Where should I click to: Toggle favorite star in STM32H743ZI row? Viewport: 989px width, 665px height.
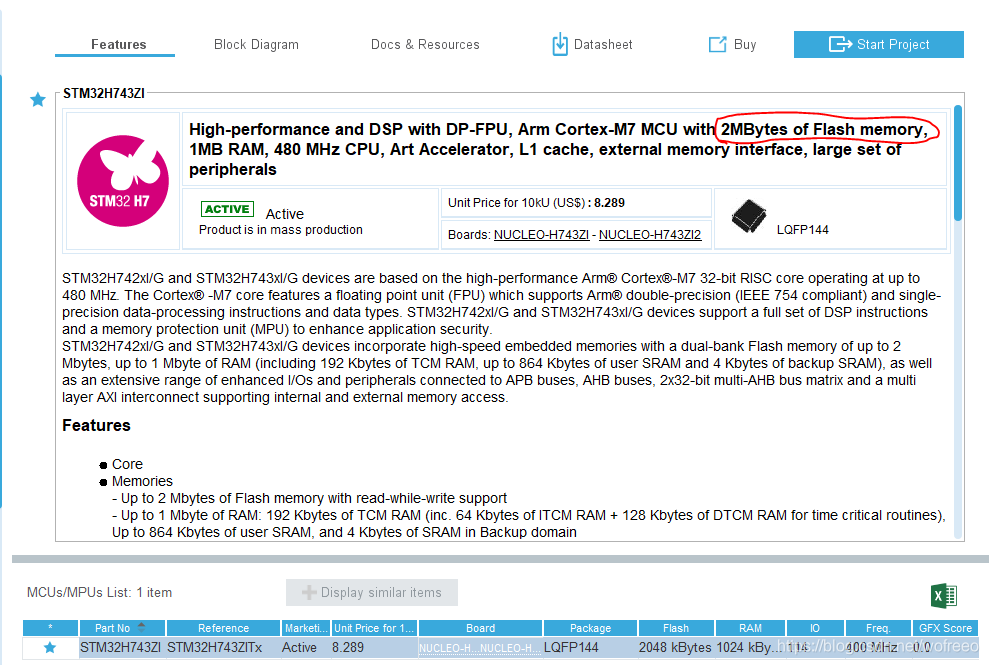point(50,647)
